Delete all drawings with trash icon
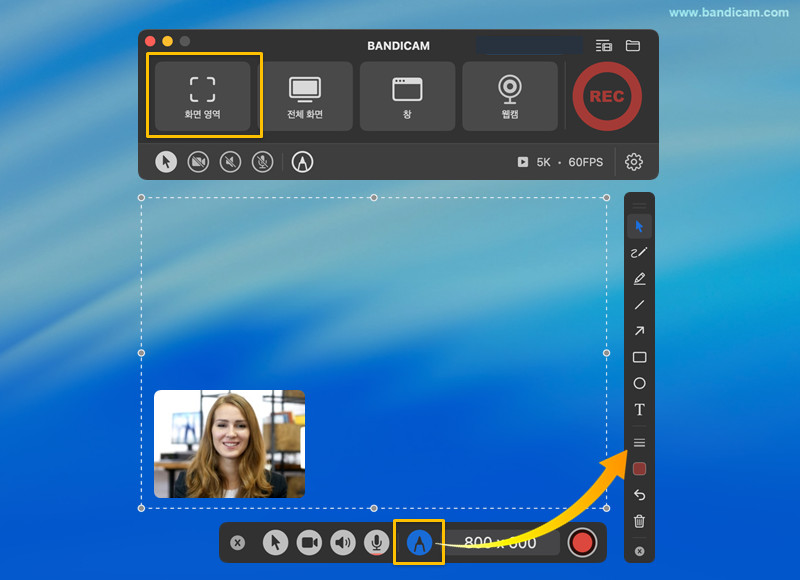 [639, 521]
